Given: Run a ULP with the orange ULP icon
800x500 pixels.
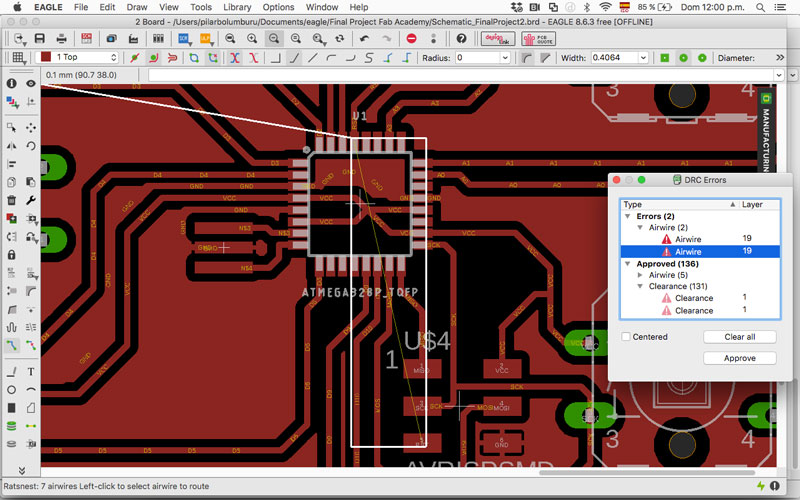Looking at the screenshot, I should [x=206, y=39].
